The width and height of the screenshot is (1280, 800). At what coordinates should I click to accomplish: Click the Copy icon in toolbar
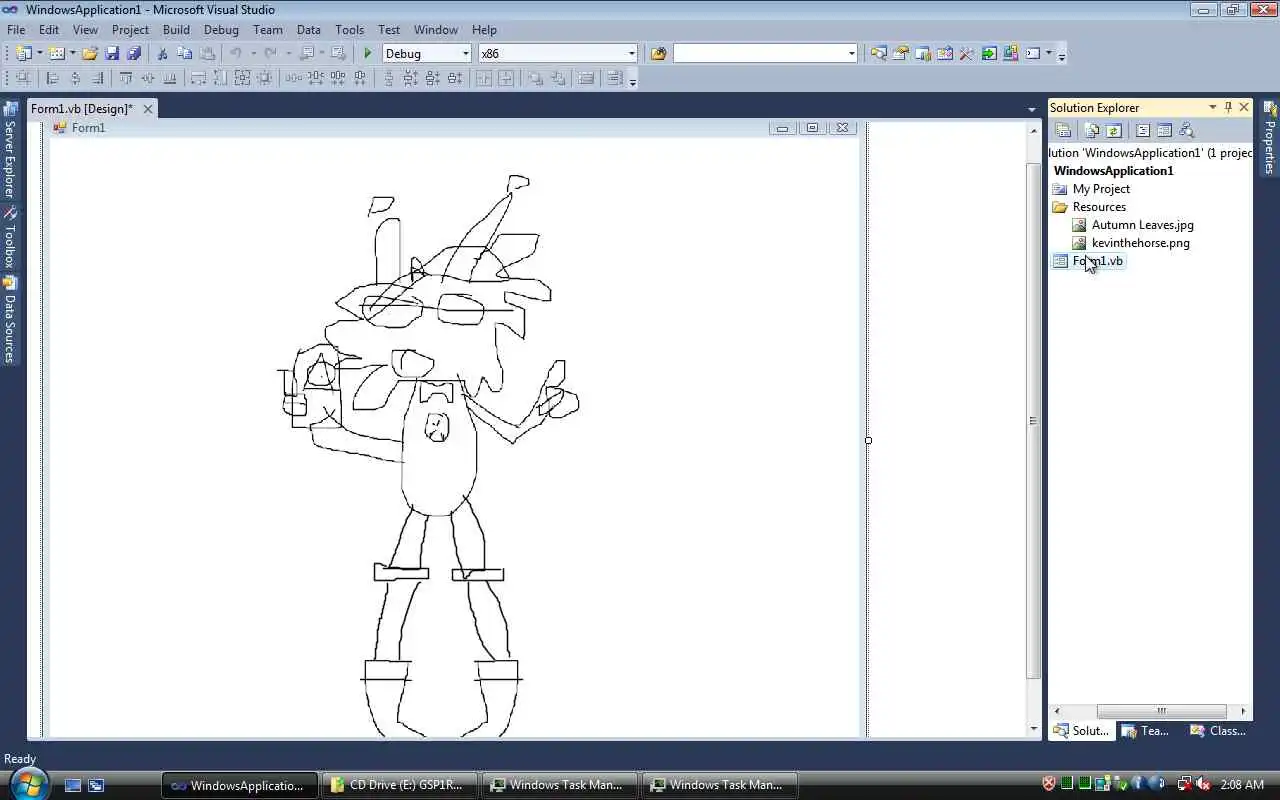185,53
